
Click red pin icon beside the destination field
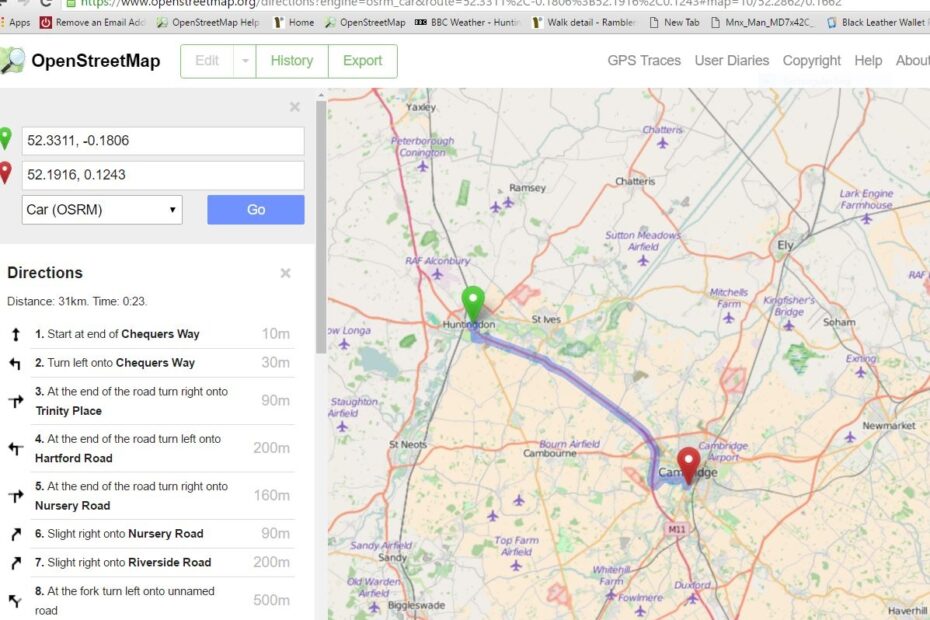(x=5, y=173)
